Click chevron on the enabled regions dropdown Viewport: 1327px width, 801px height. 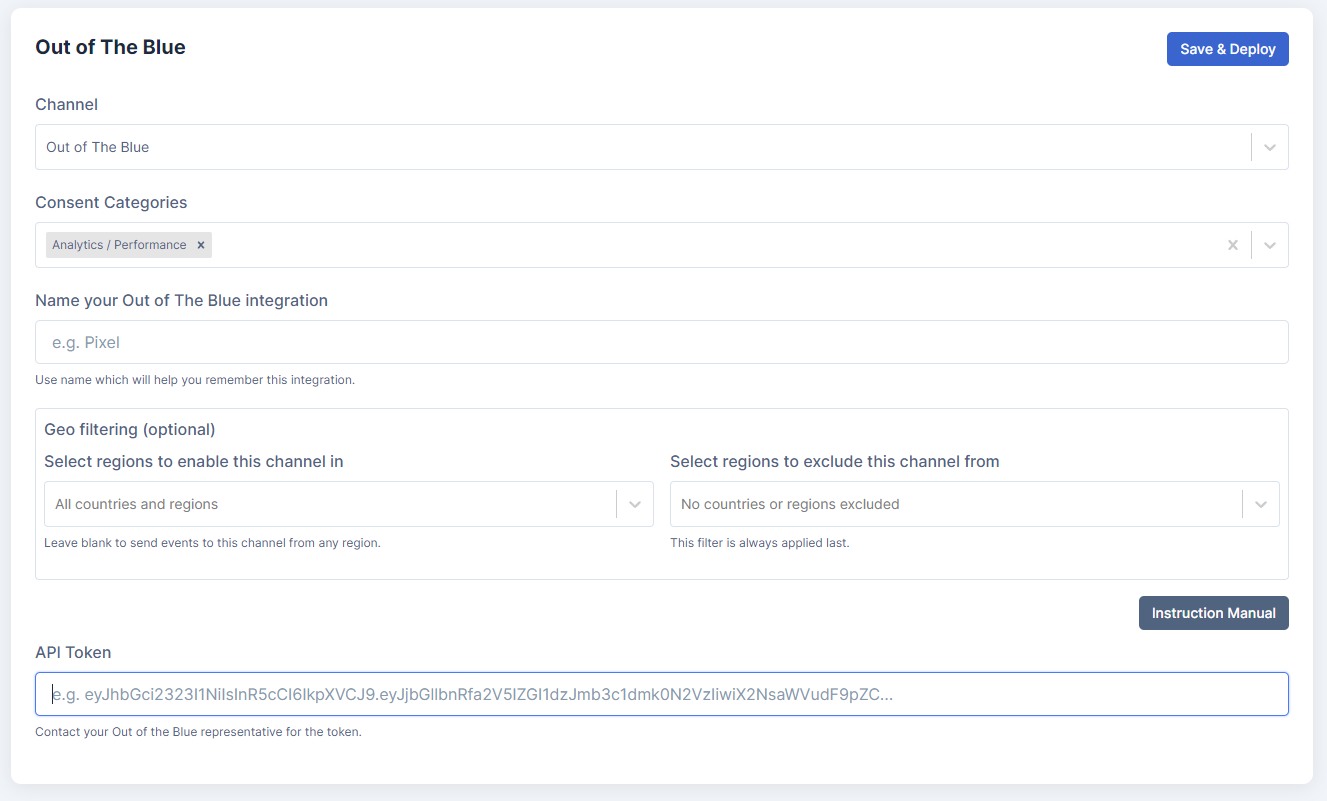pos(634,504)
